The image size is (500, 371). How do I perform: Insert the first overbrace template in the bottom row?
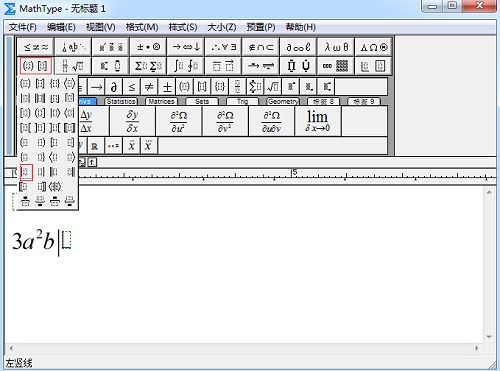click(x=25, y=201)
